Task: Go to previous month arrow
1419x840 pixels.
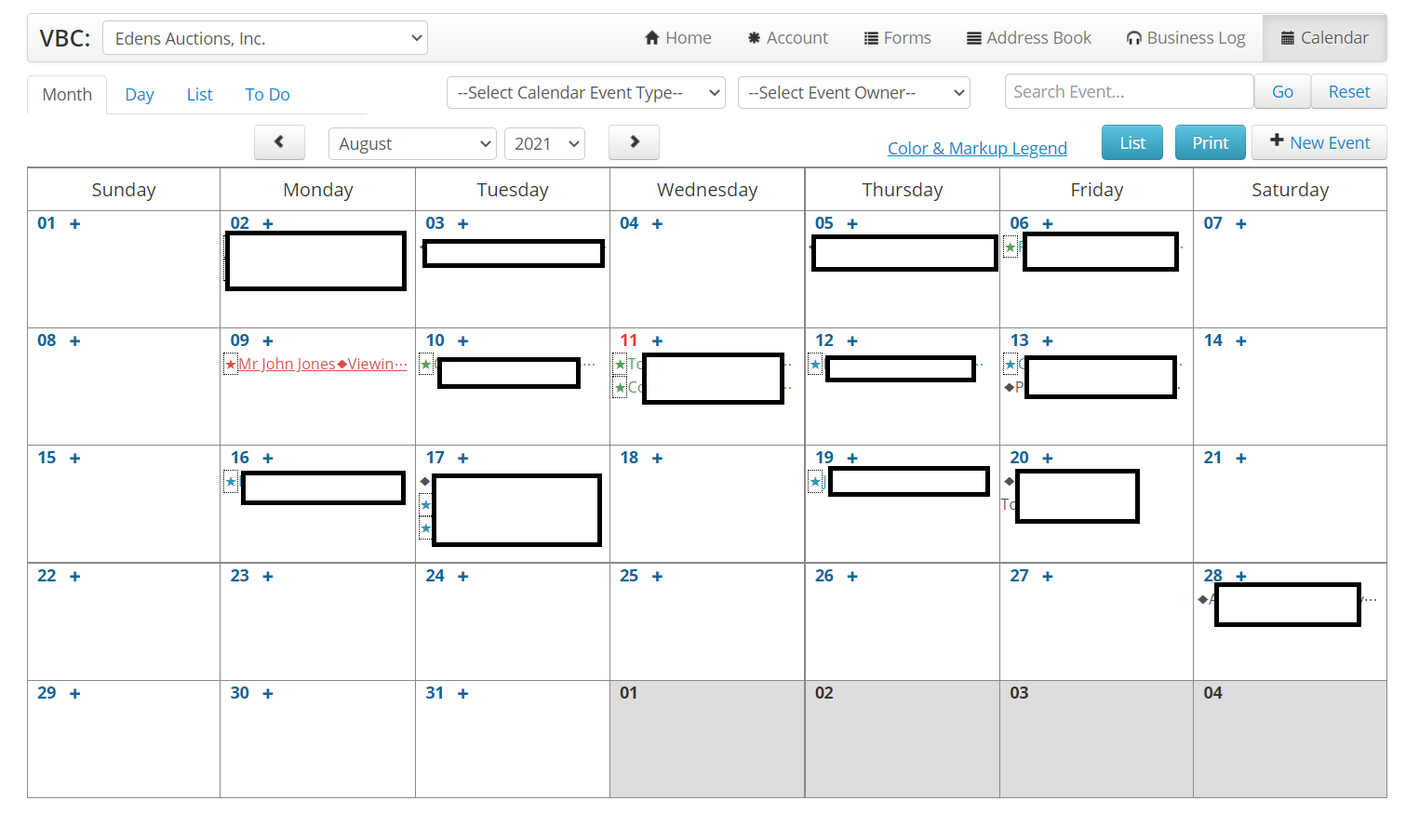Action: [279, 142]
